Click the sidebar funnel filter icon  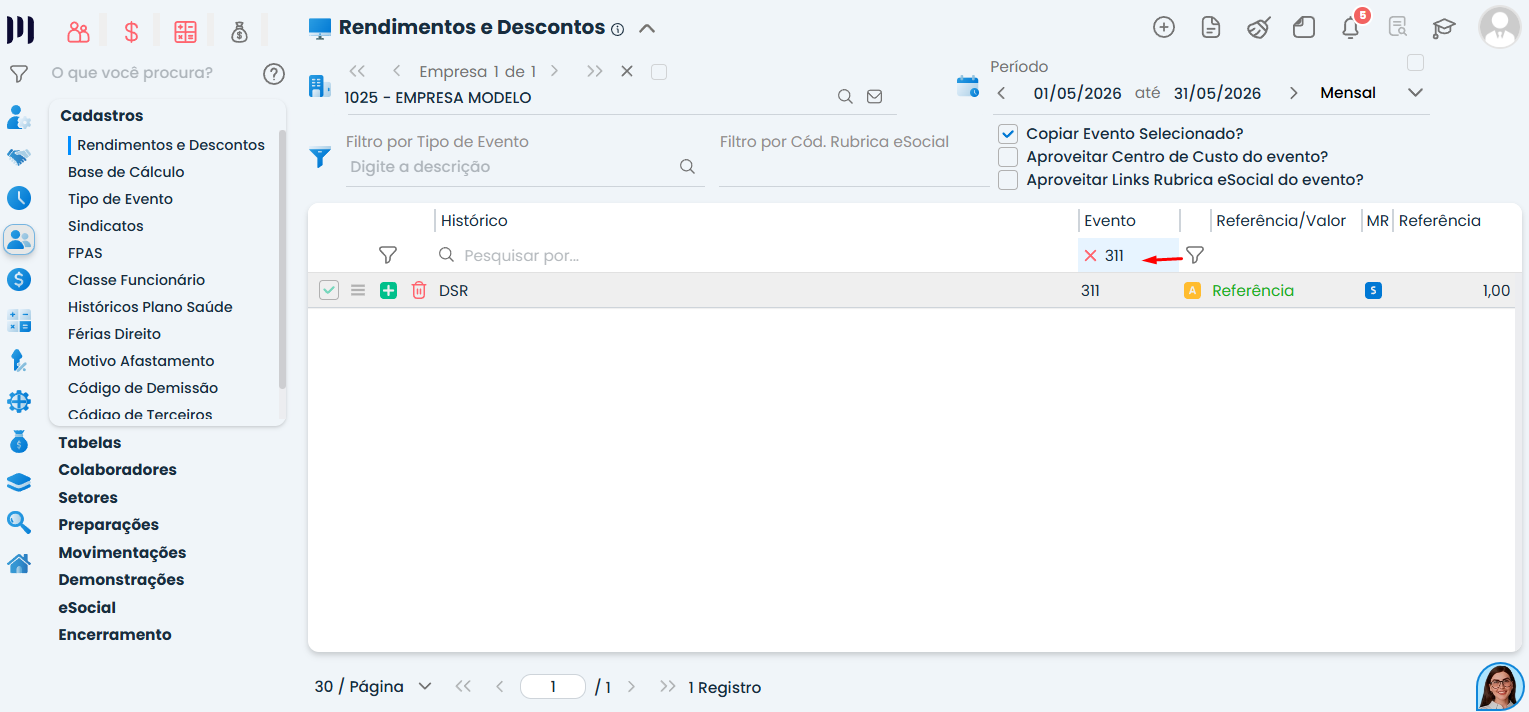(x=19, y=73)
